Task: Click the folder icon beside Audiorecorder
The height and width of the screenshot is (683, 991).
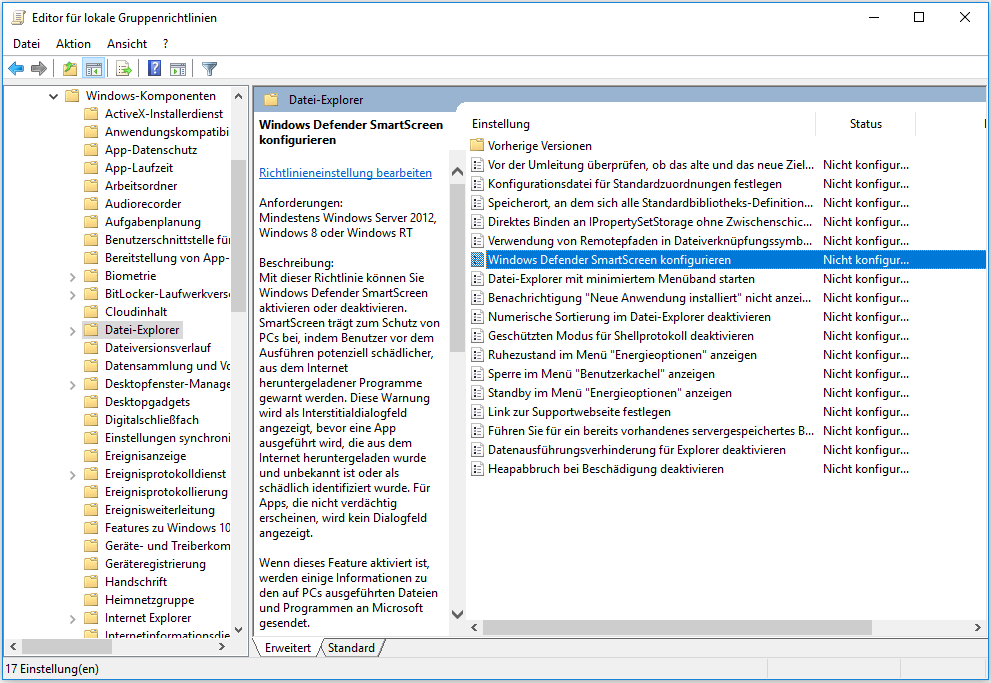Action: point(92,203)
